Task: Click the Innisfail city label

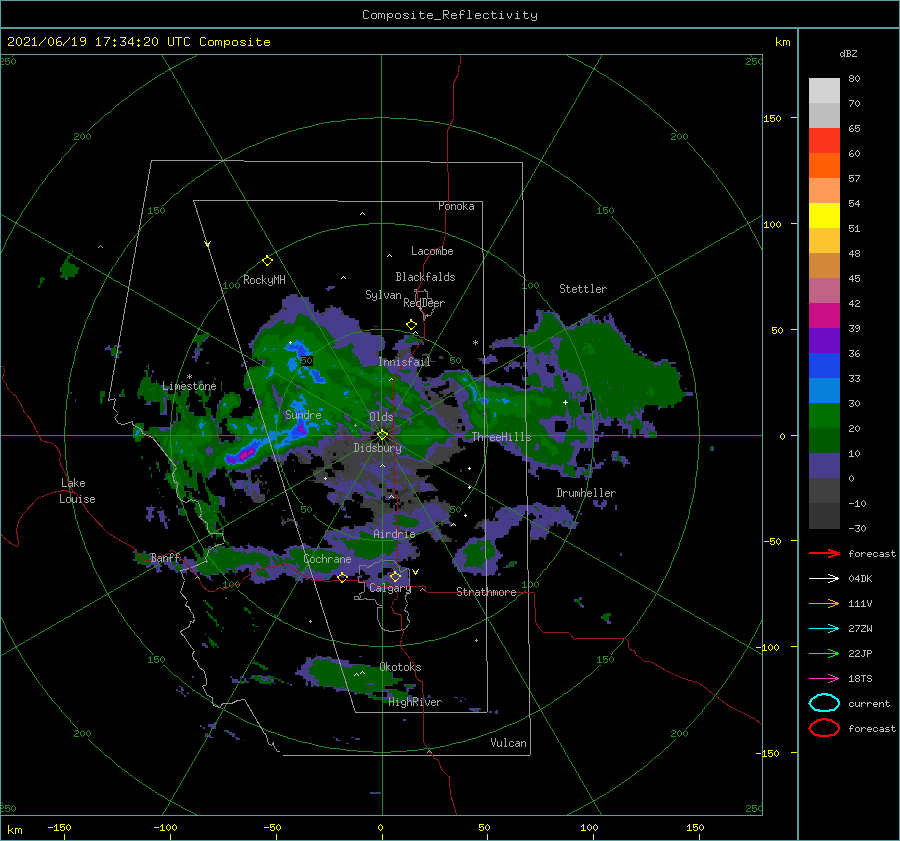Action: [x=404, y=362]
